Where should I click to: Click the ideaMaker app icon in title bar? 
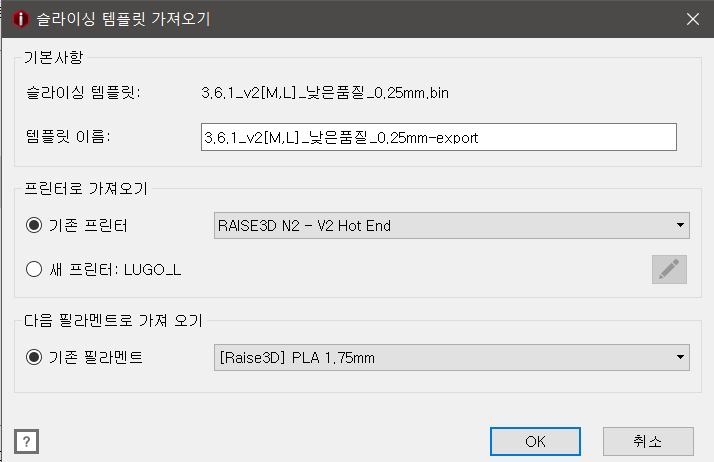(20, 19)
